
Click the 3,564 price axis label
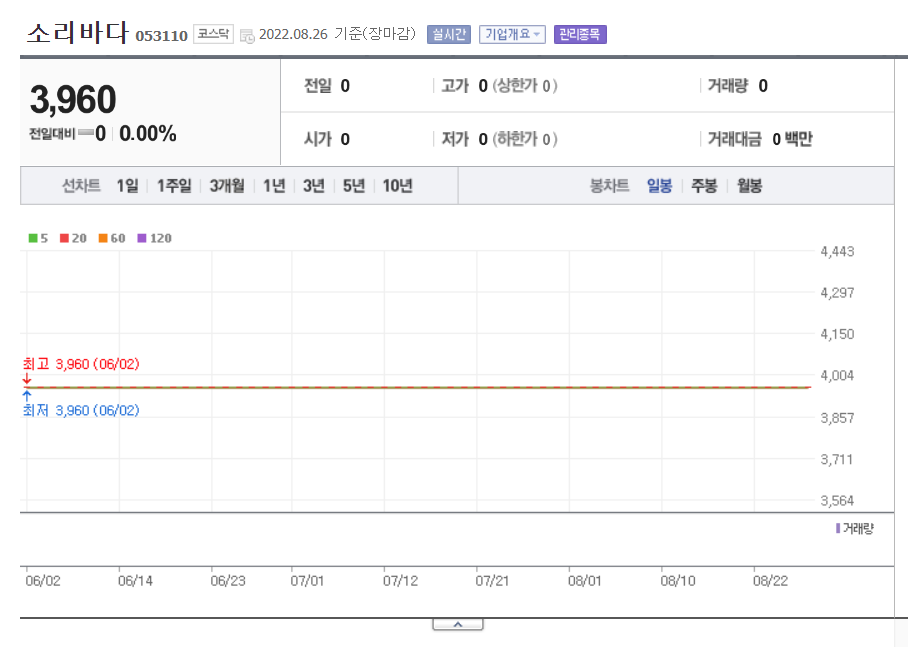837,500
